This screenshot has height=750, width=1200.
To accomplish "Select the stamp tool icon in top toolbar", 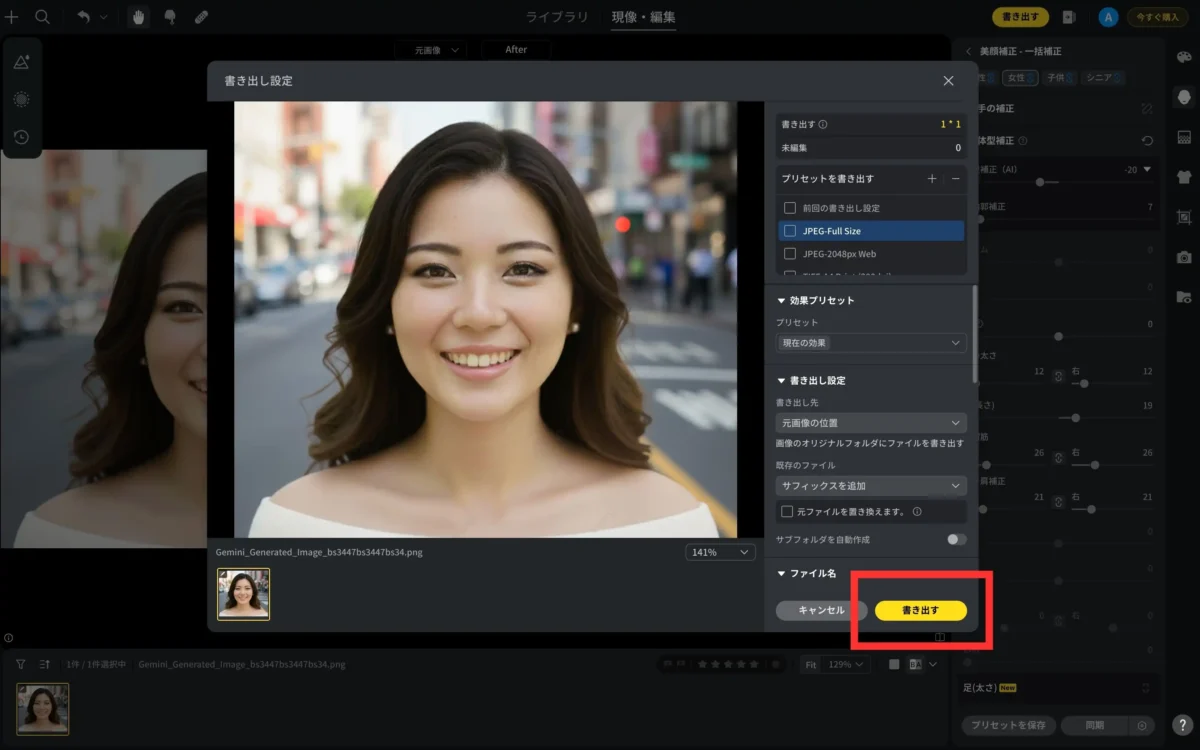I will [169, 17].
